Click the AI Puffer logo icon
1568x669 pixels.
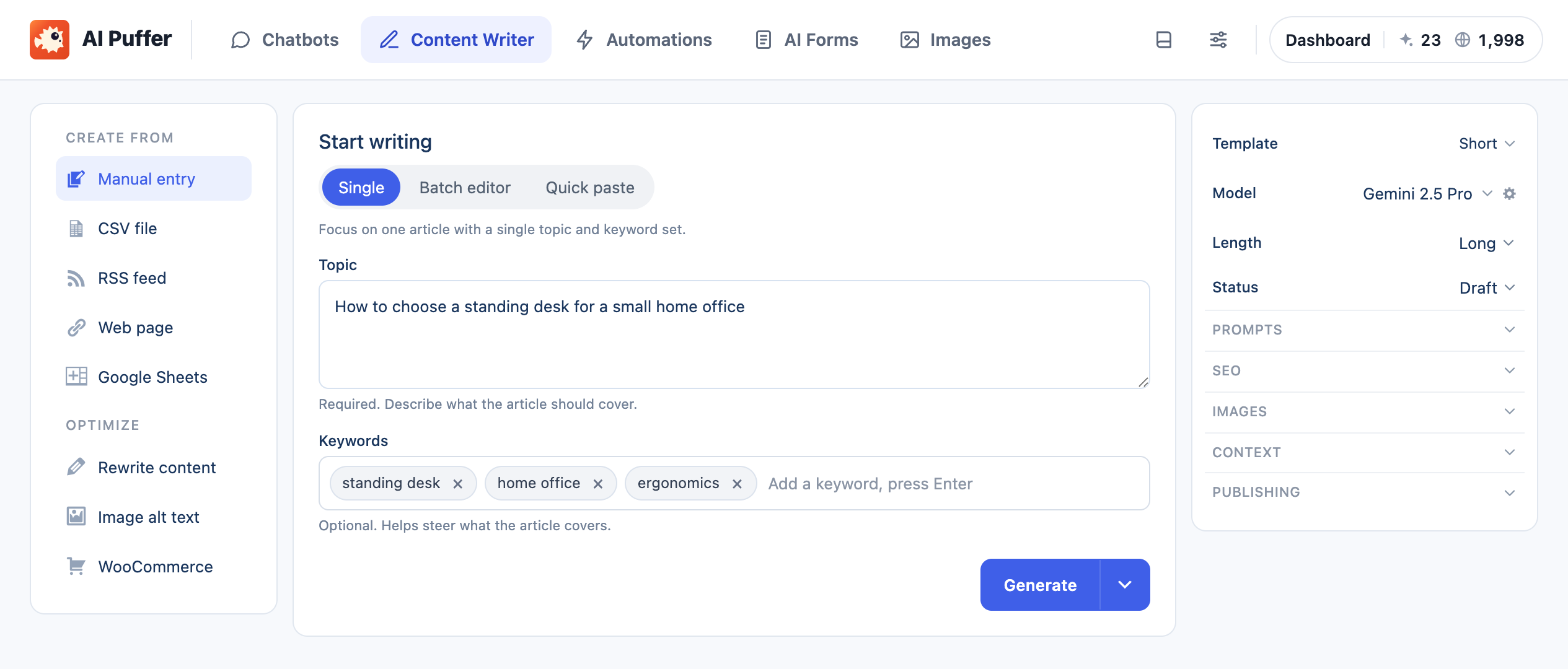50,40
